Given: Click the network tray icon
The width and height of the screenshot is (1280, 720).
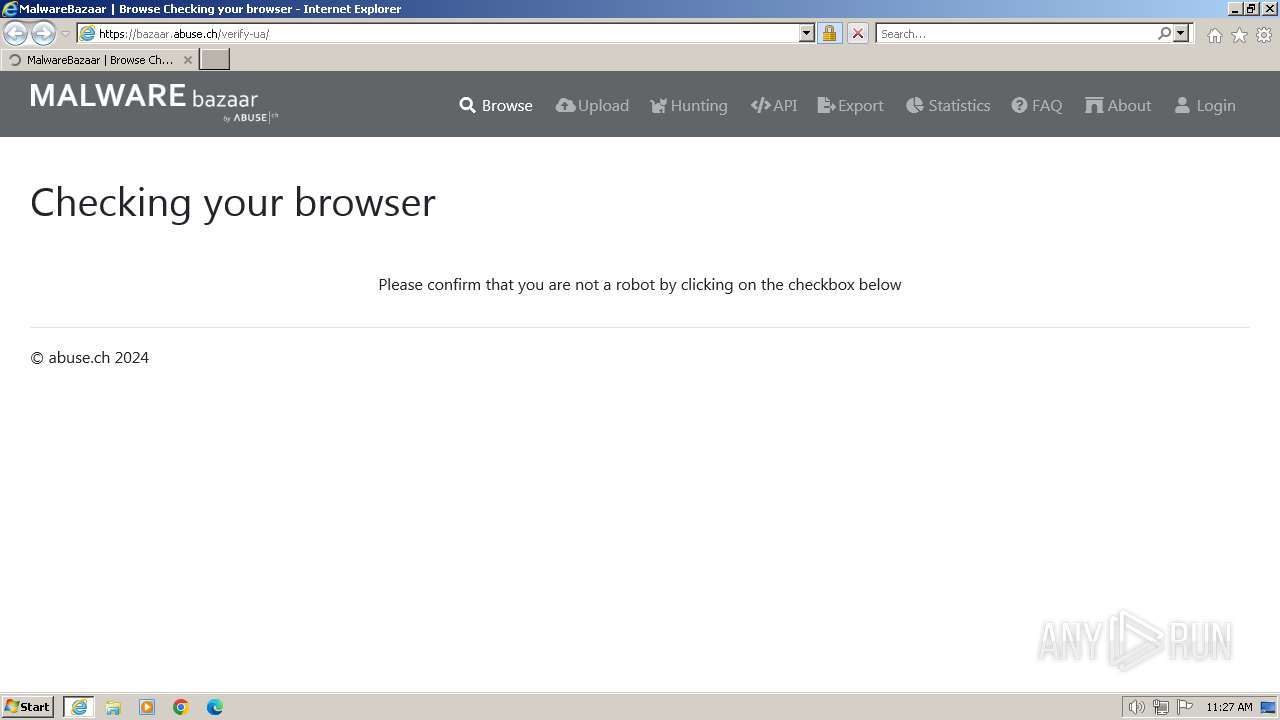Looking at the screenshot, I should [1161, 707].
